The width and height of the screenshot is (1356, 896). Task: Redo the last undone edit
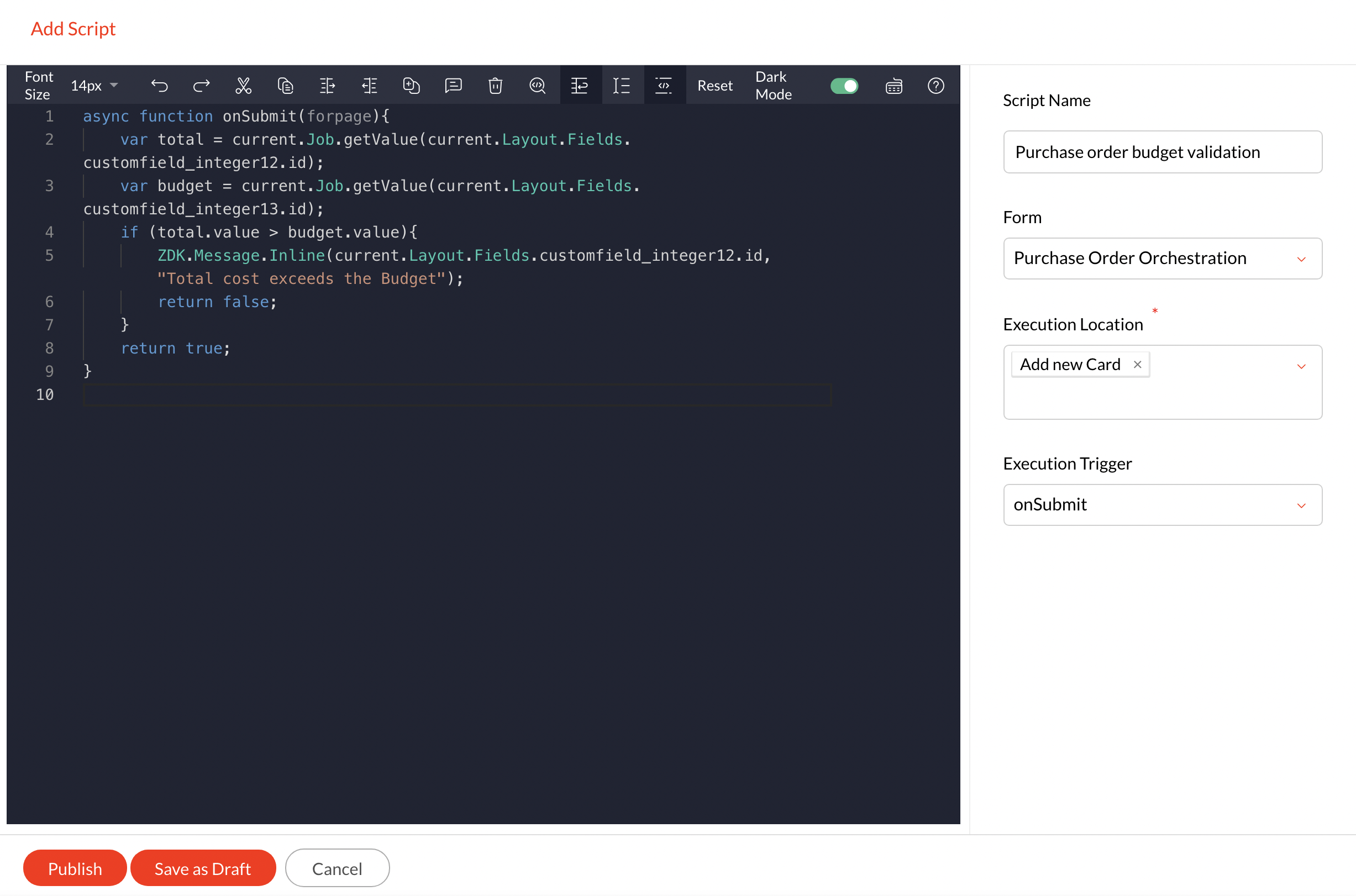click(x=201, y=86)
